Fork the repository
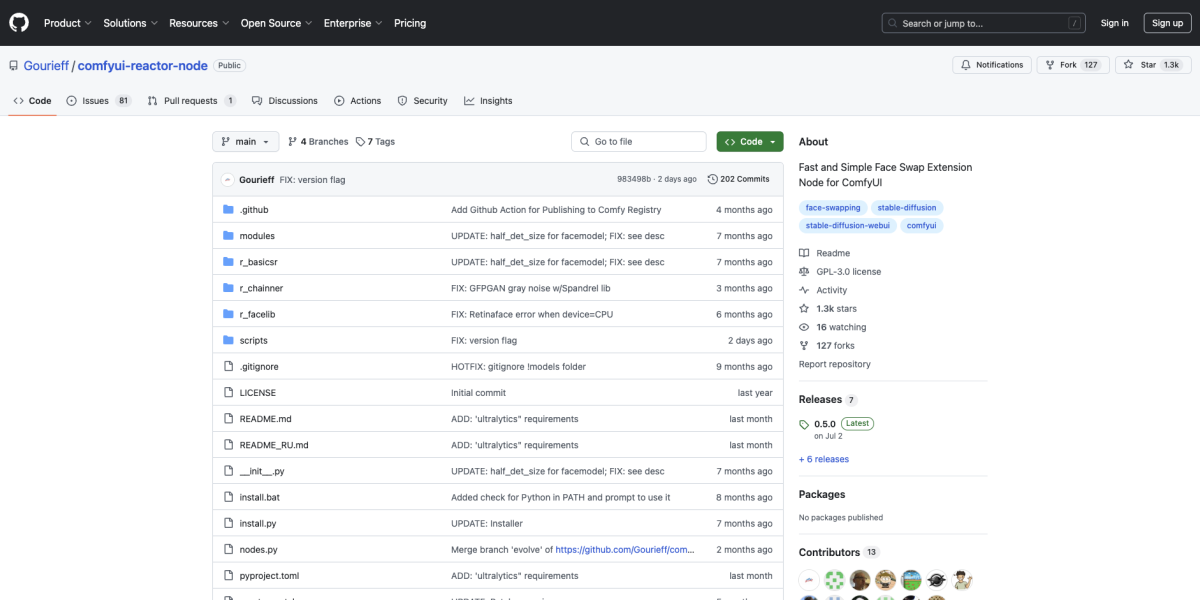The width and height of the screenshot is (1200, 600). (1060, 65)
